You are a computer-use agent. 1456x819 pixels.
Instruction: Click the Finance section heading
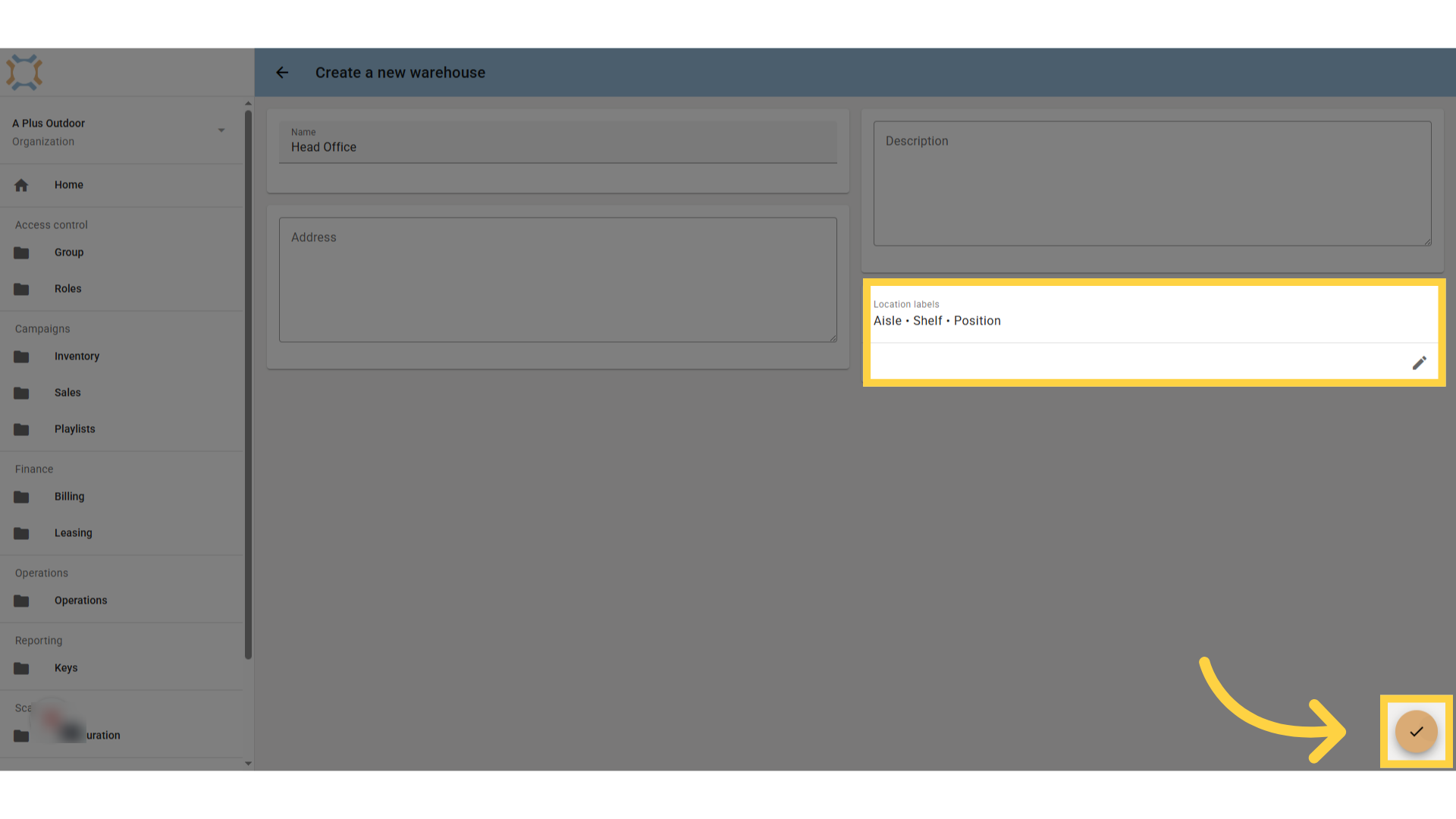click(x=34, y=469)
